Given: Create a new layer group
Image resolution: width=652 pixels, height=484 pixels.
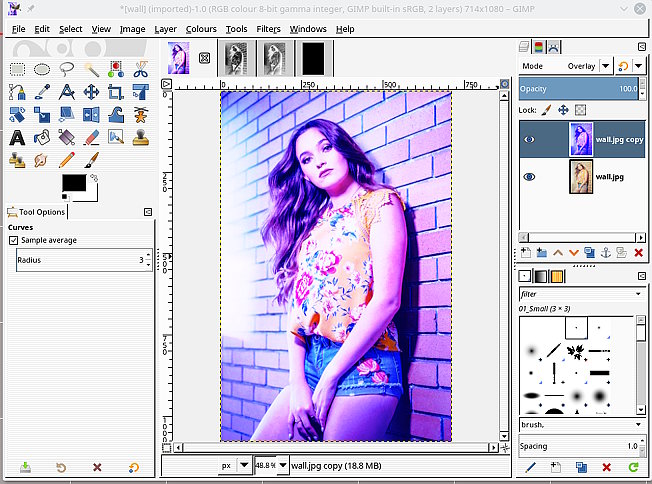Looking at the screenshot, I should pyautogui.click(x=541, y=252).
